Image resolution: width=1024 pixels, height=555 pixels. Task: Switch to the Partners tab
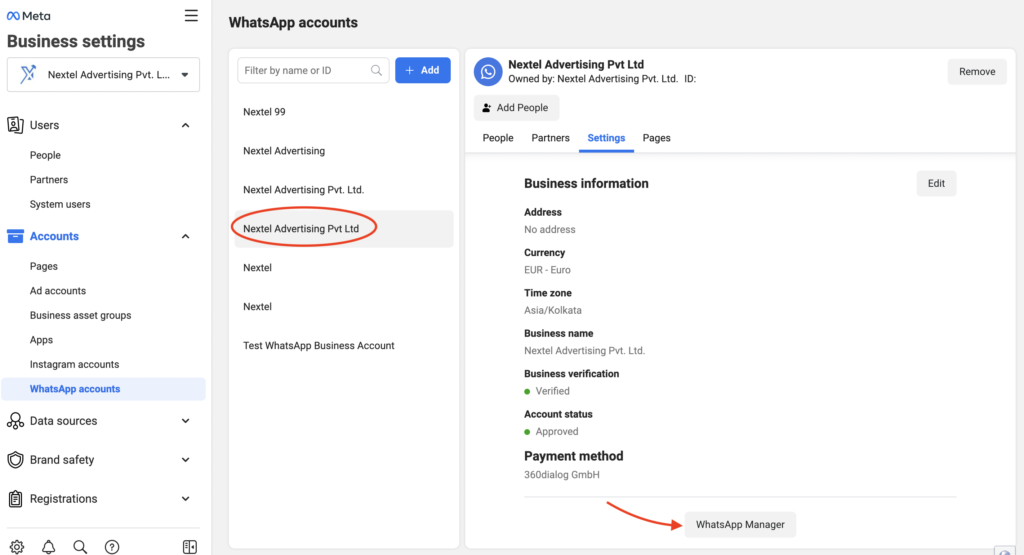pos(551,138)
